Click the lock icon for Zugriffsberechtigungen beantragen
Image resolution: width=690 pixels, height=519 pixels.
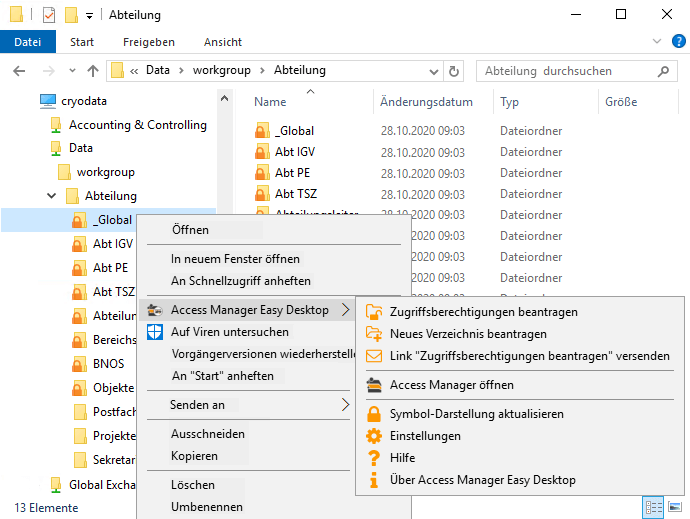point(374,312)
